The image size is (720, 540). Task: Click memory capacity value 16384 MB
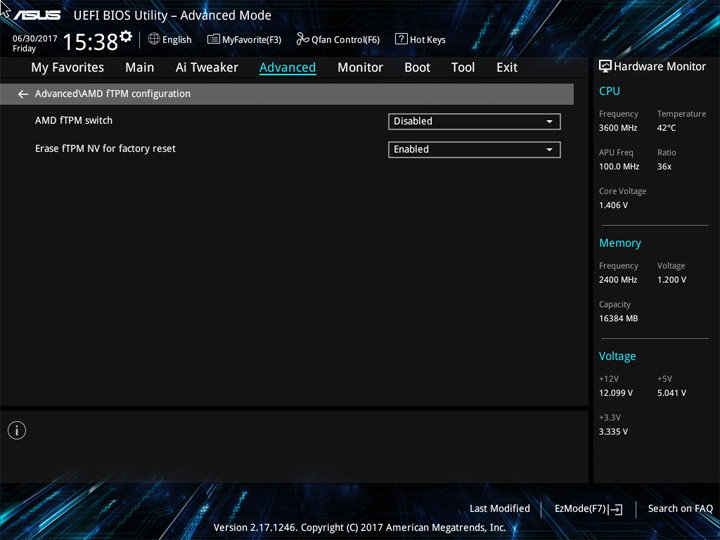click(619, 318)
